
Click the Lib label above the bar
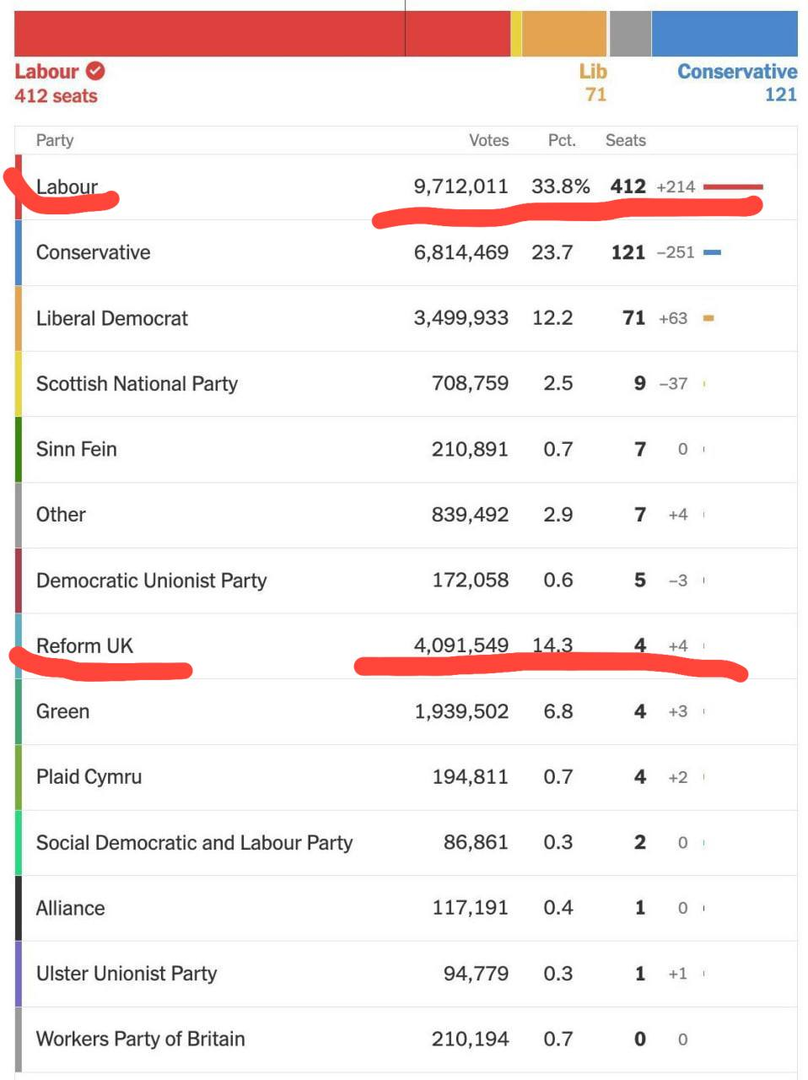[x=593, y=72]
